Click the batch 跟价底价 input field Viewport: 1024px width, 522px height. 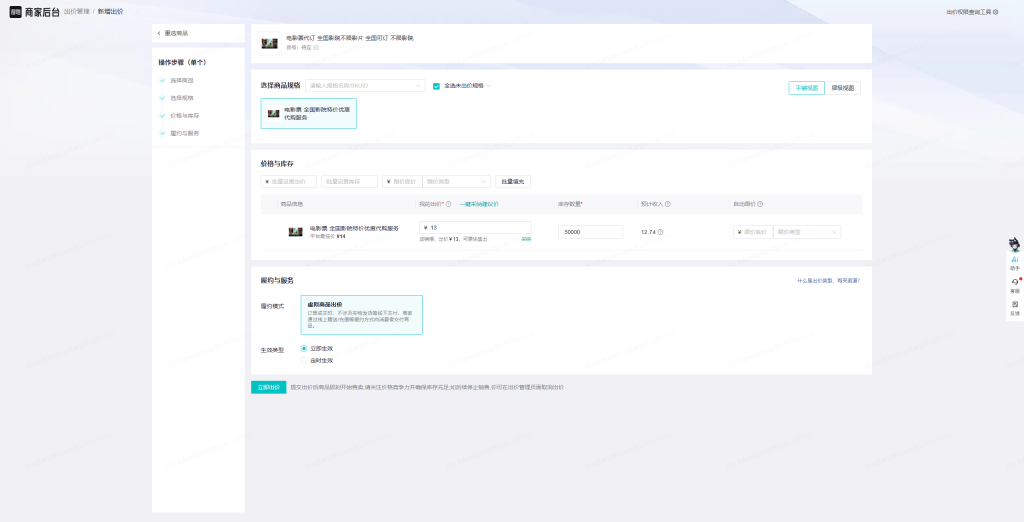pyautogui.click(x=402, y=182)
